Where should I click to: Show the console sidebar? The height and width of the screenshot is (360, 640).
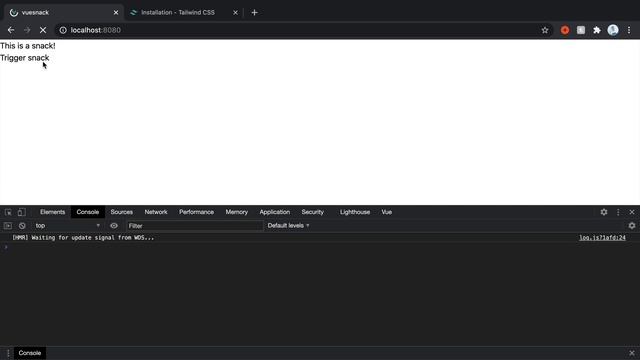click(8, 226)
